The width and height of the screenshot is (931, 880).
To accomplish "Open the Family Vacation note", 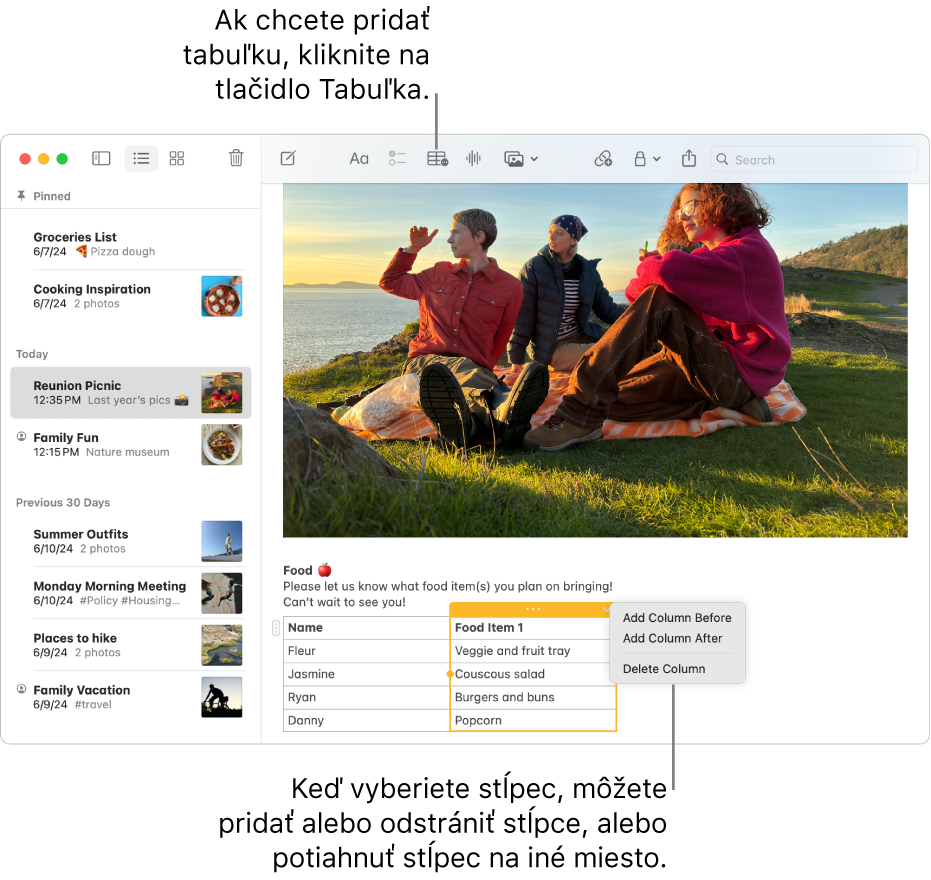I will coord(131,697).
